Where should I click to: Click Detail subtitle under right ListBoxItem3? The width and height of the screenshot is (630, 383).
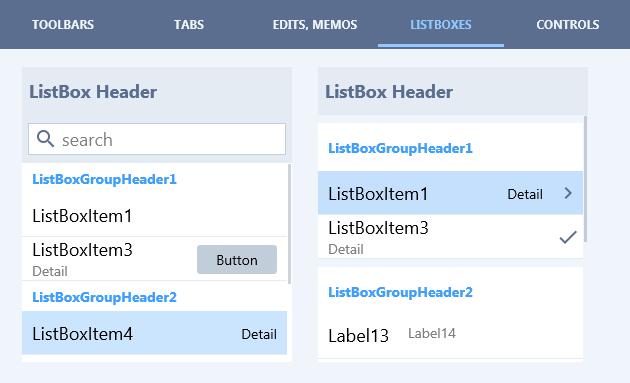[346, 249]
